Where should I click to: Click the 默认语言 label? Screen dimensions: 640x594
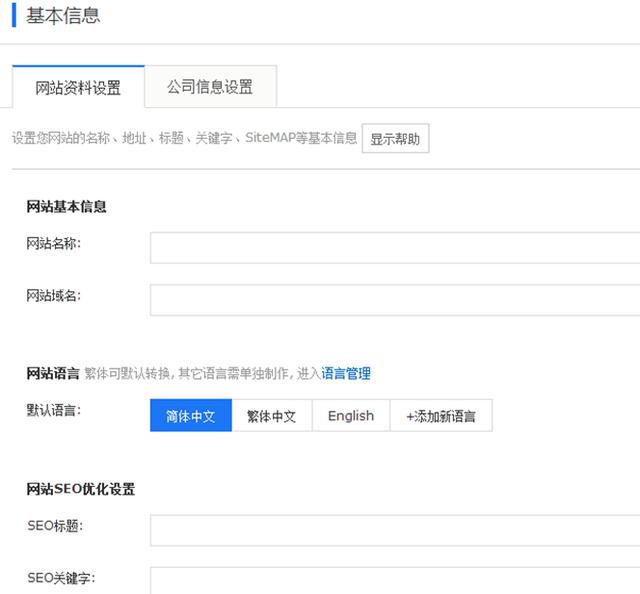53,410
